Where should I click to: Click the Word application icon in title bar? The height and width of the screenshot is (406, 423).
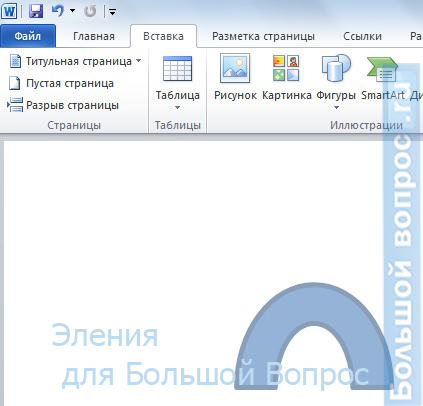tap(9, 11)
